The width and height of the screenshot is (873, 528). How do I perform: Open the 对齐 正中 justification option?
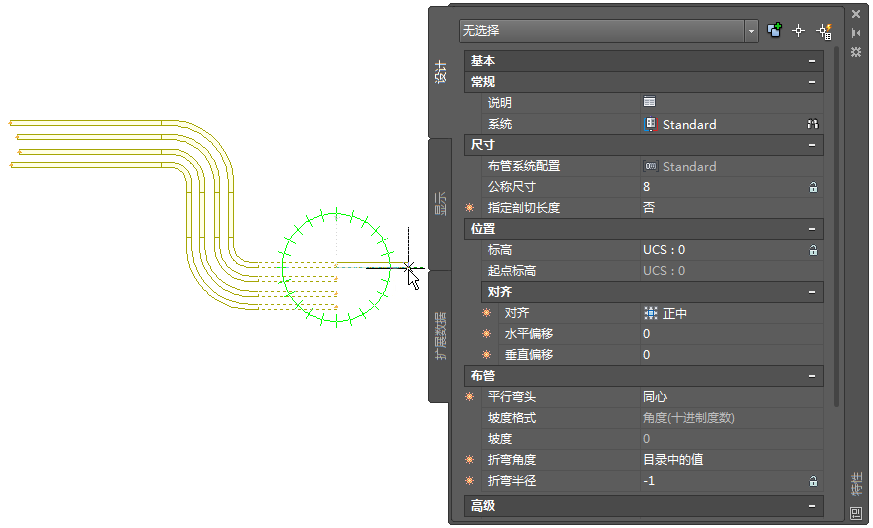[732, 313]
